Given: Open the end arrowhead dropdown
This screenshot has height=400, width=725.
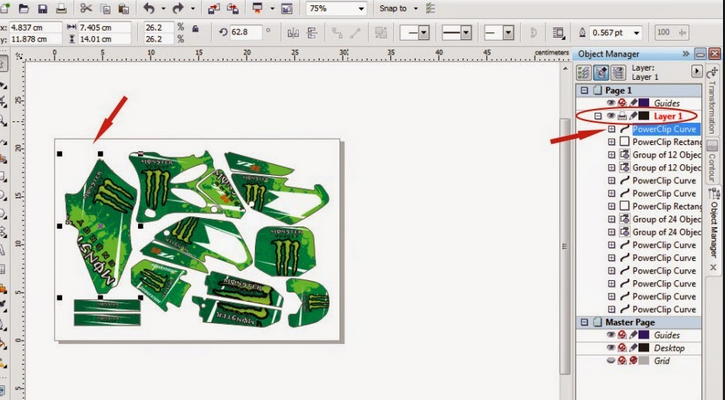Looking at the screenshot, I should [x=509, y=32].
